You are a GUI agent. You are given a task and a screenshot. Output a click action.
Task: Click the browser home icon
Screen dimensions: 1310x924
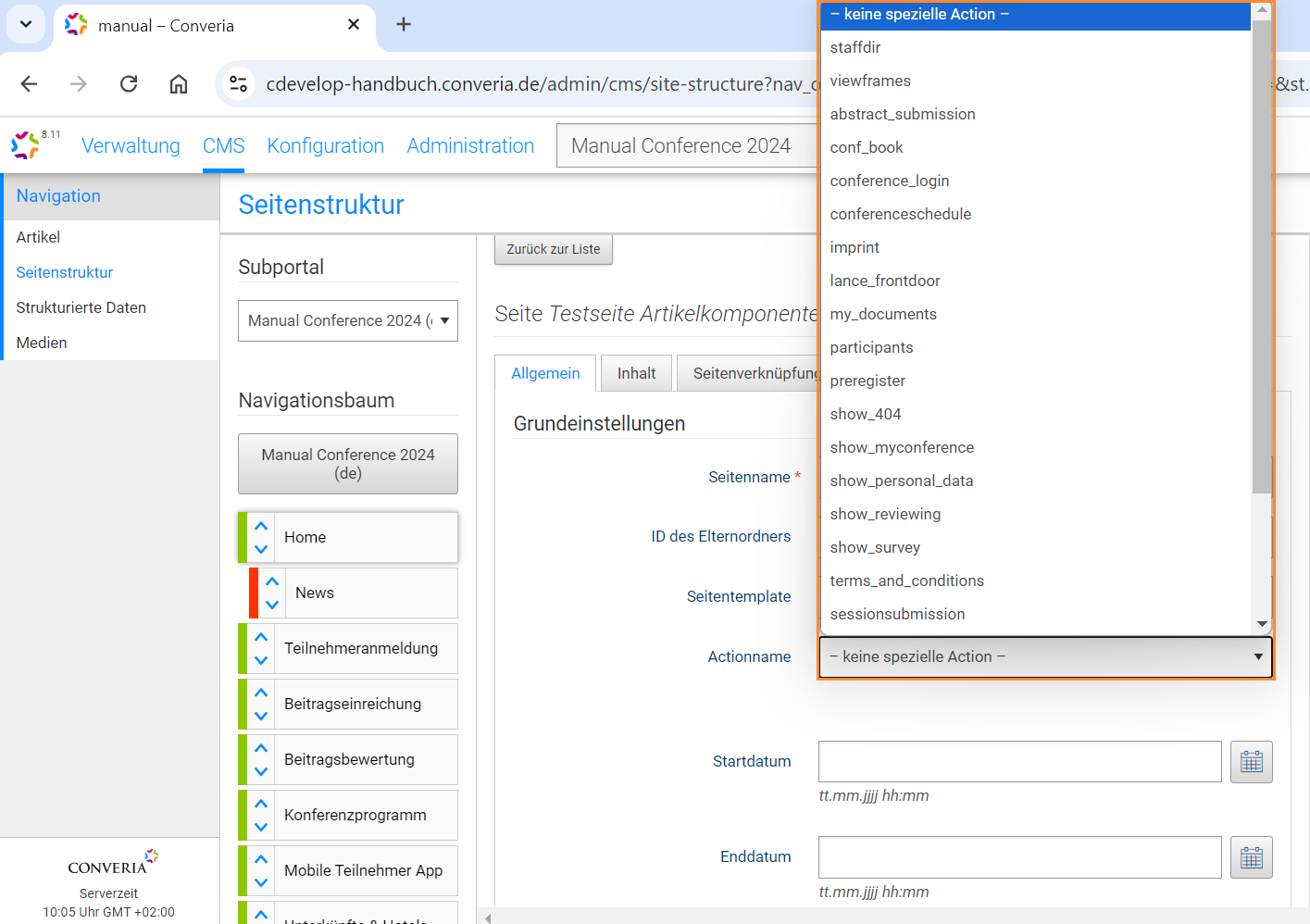click(178, 83)
